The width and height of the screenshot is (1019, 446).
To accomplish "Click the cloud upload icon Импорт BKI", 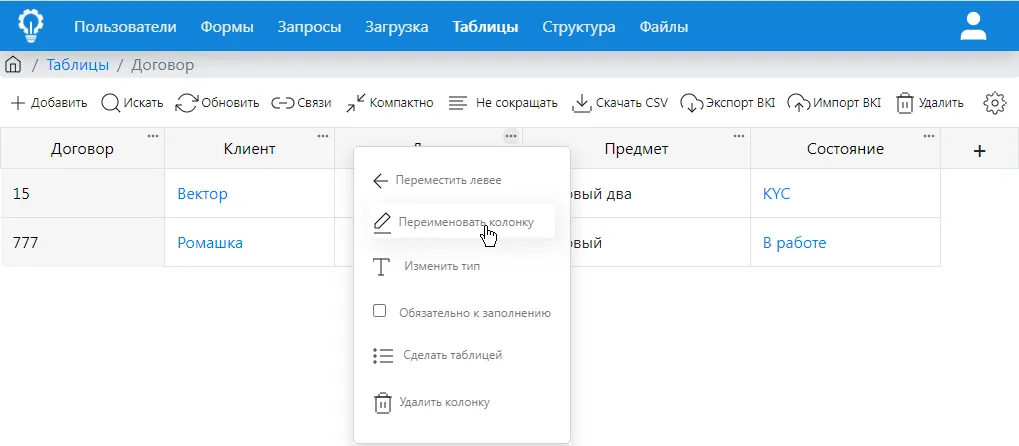I will (x=799, y=103).
